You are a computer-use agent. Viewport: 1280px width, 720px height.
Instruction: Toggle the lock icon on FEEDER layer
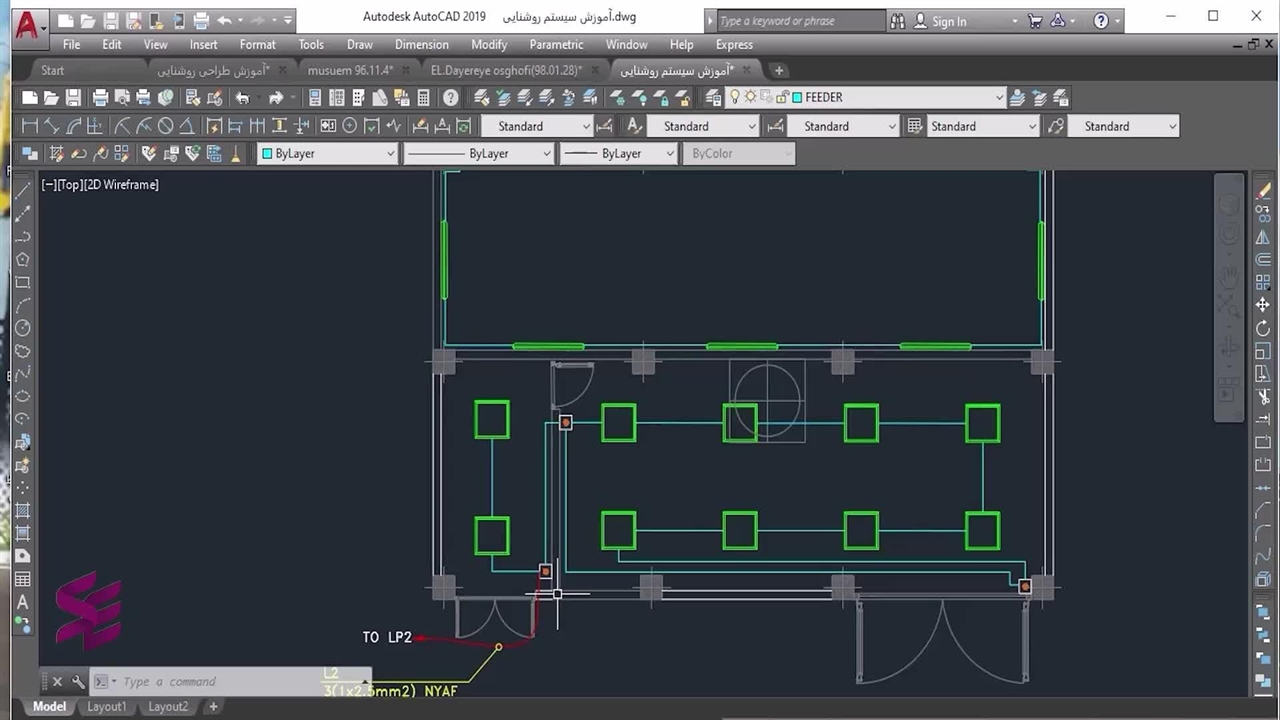pyautogui.click(x=780, y=97)
